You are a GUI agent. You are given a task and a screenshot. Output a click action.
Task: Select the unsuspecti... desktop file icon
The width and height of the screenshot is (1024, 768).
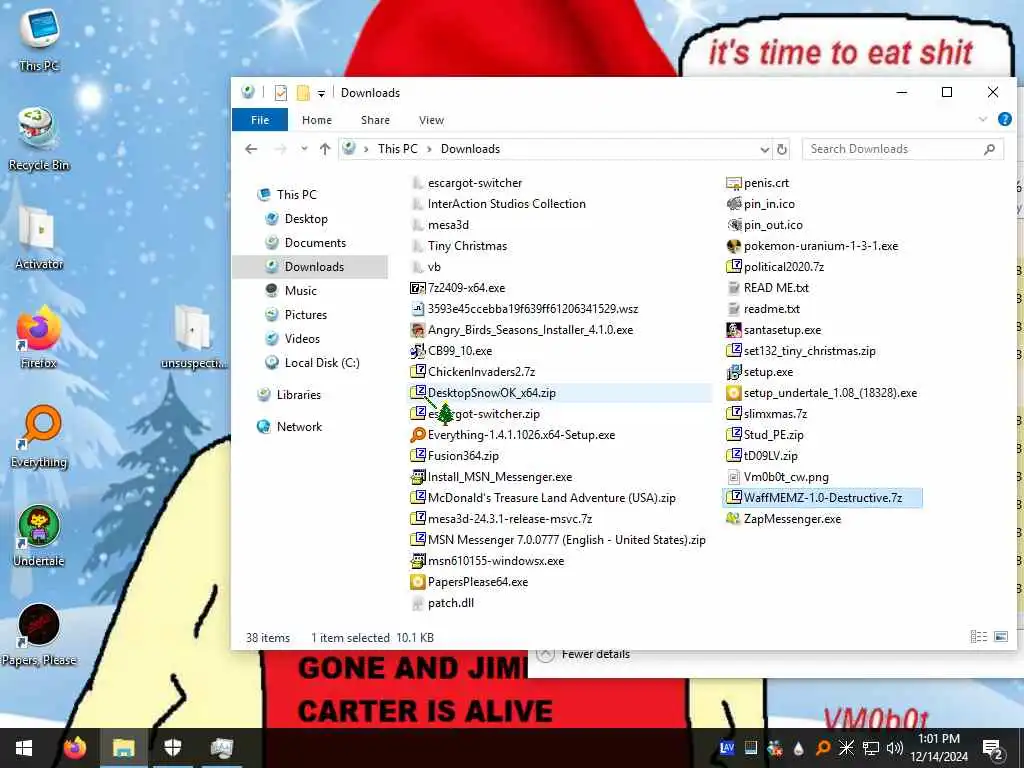click(193, 337)
